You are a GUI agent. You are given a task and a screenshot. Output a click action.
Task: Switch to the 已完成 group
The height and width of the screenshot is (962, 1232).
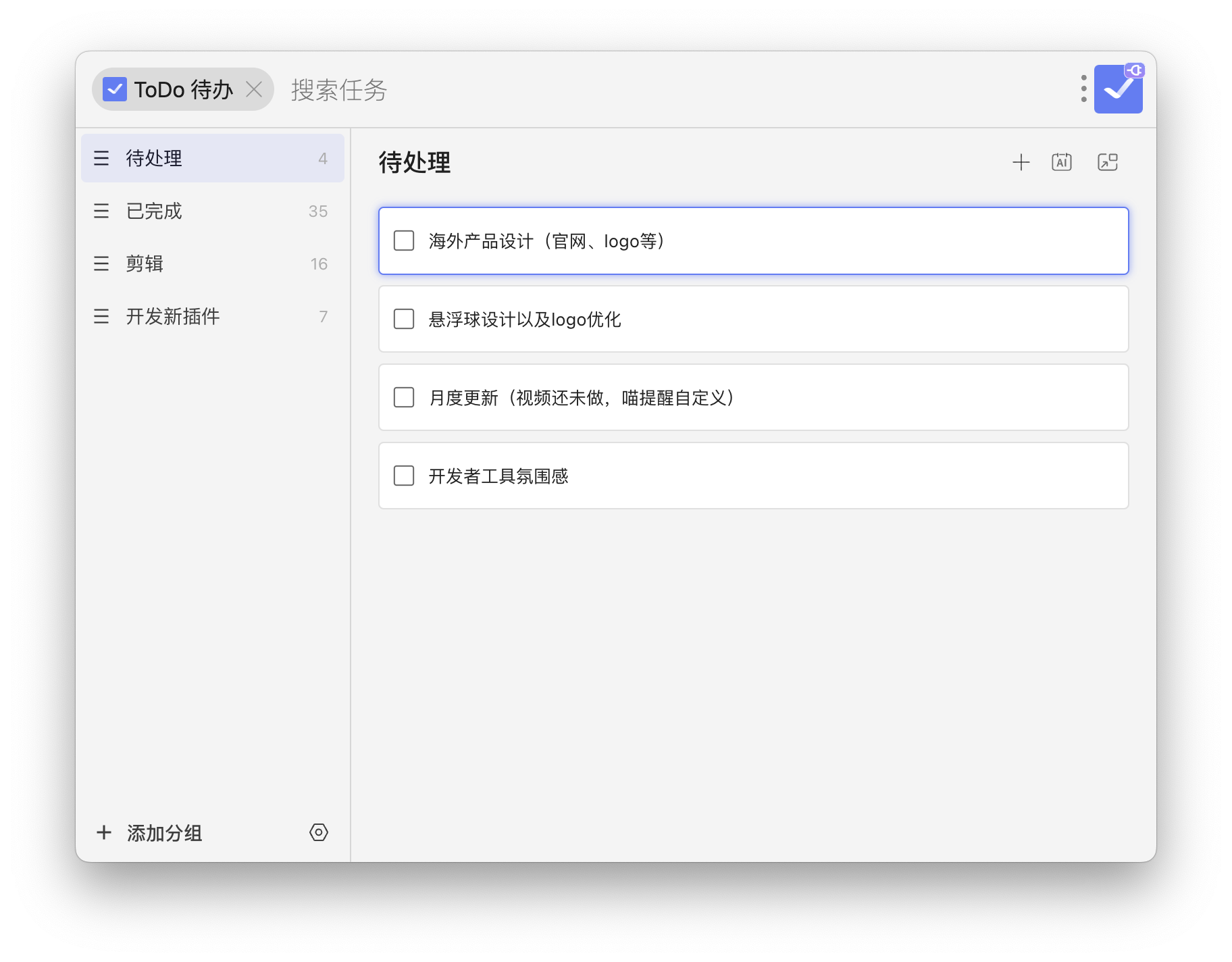click(213, 211)
